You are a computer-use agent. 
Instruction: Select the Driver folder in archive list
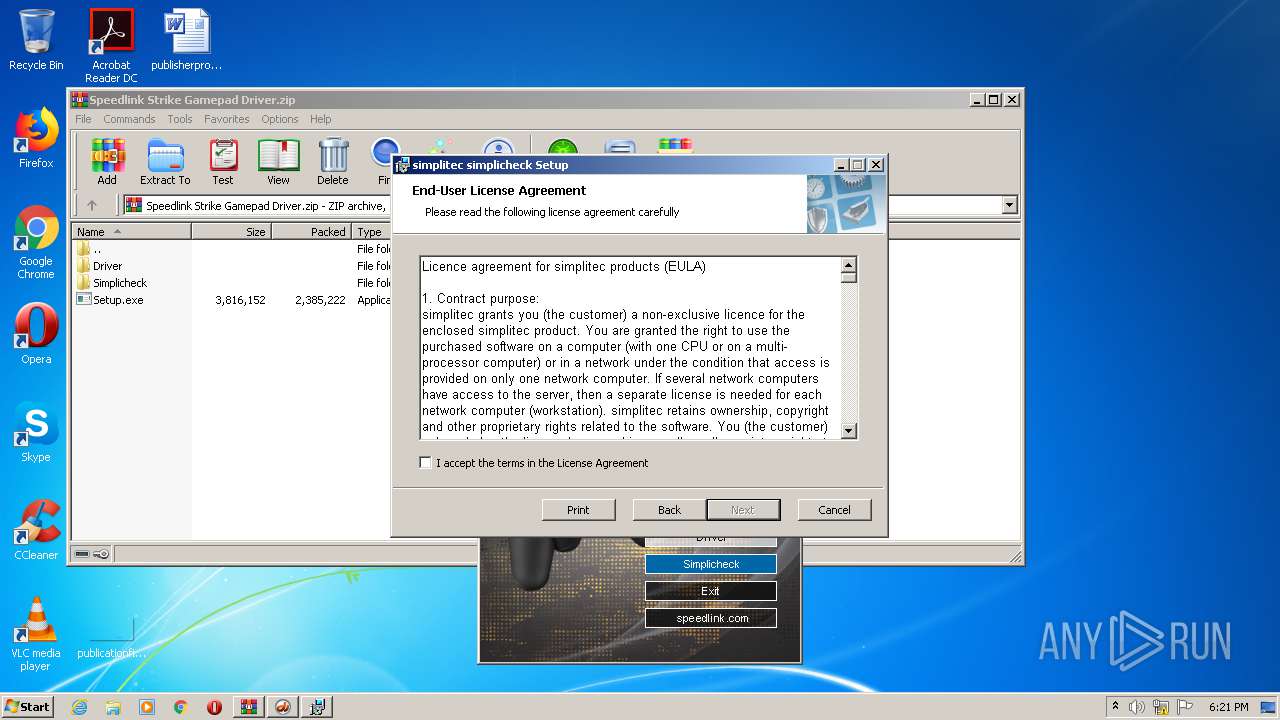[107, 266]
